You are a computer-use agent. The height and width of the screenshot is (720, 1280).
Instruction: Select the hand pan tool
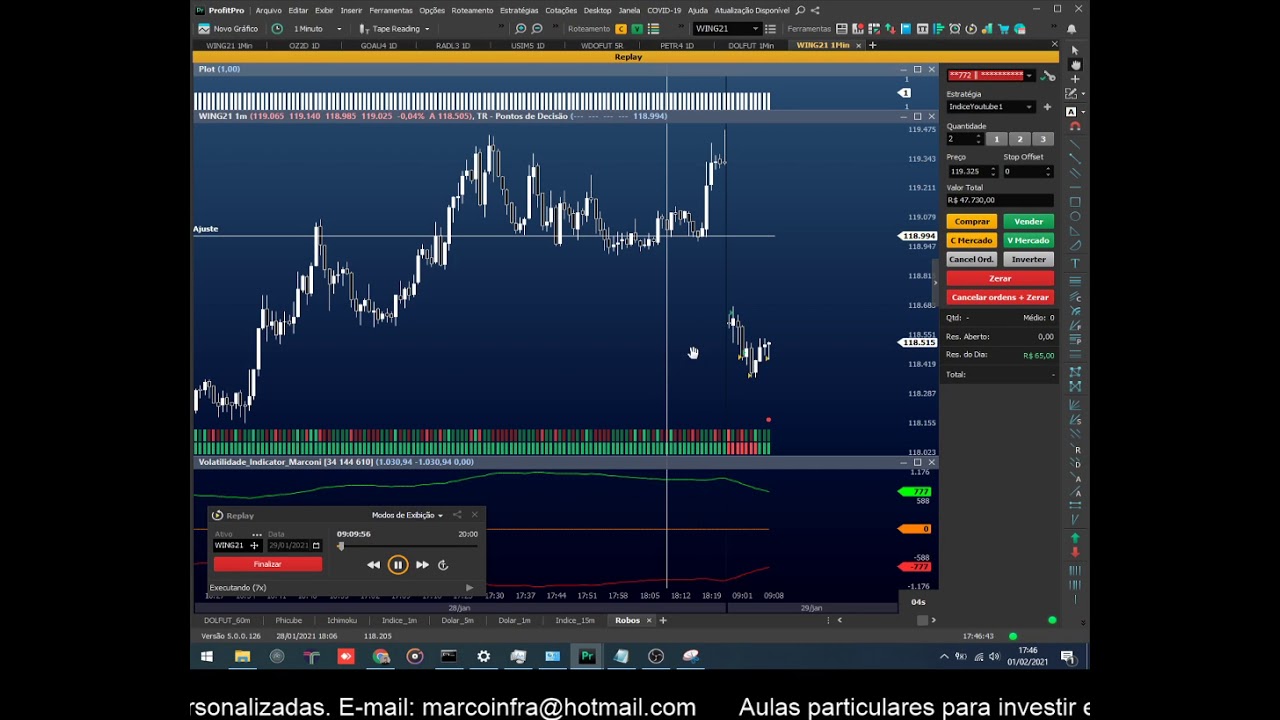click(x=1075, y=64)
